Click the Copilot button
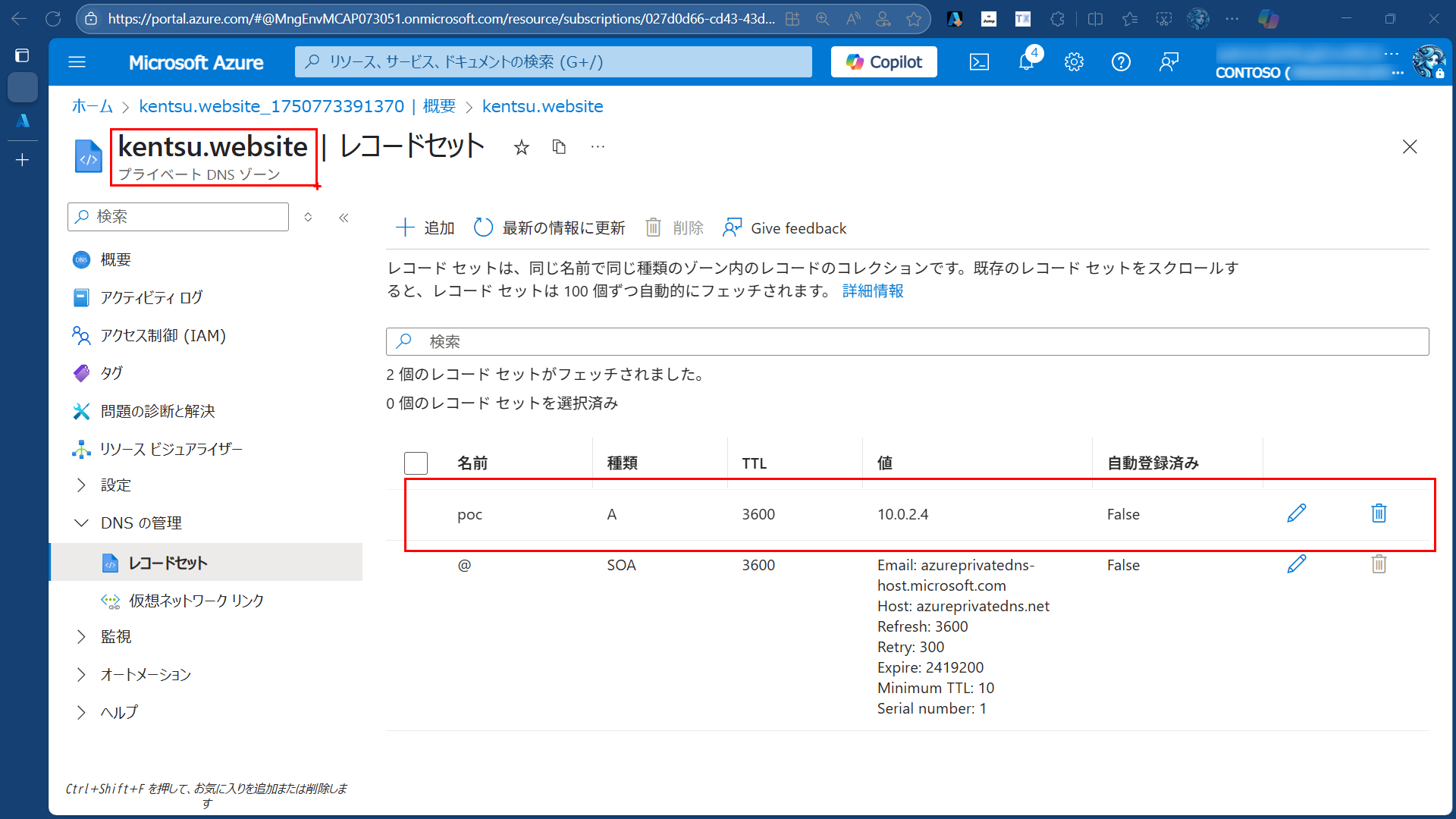The image size is (1456, 819). (884, 62)
